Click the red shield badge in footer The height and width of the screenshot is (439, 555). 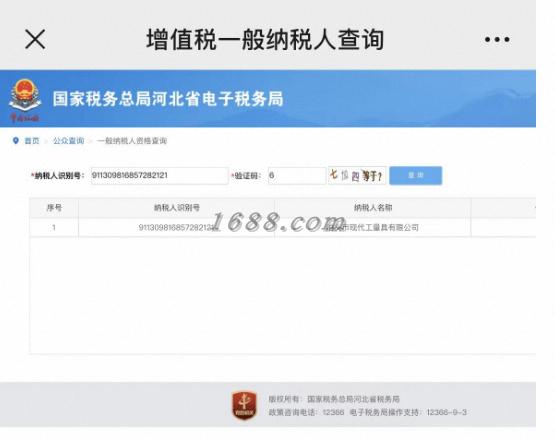pyautogui.click(x=244, y=405)
